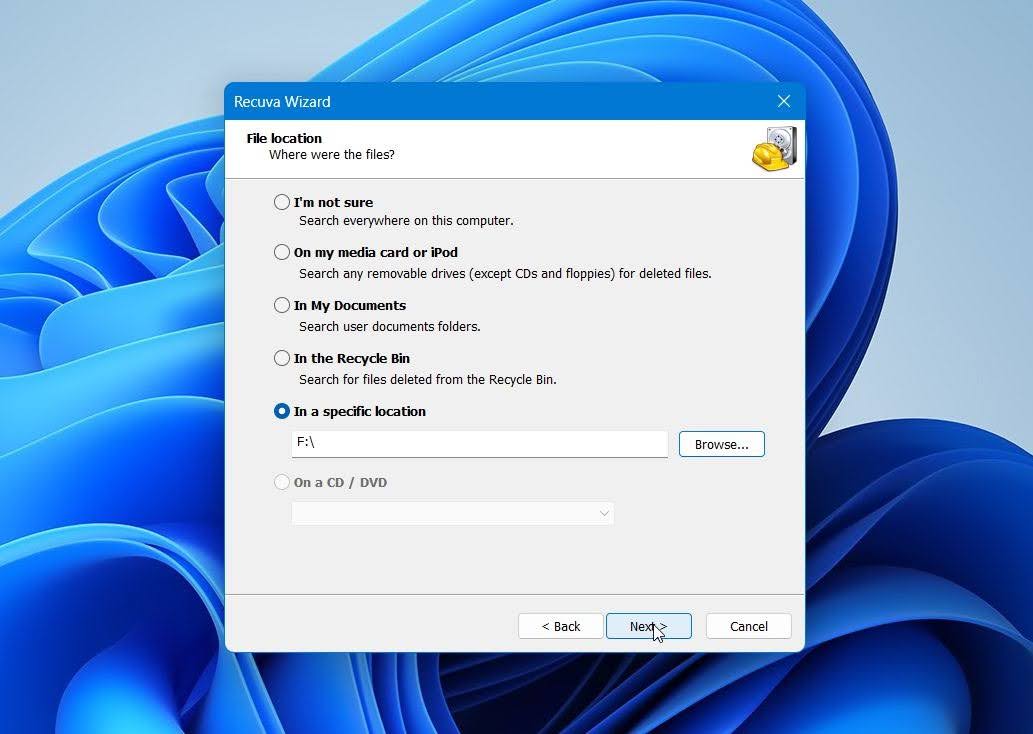
Task: Click the "Recuva Wizard" title bar
Action: click(x=501, y=101)
